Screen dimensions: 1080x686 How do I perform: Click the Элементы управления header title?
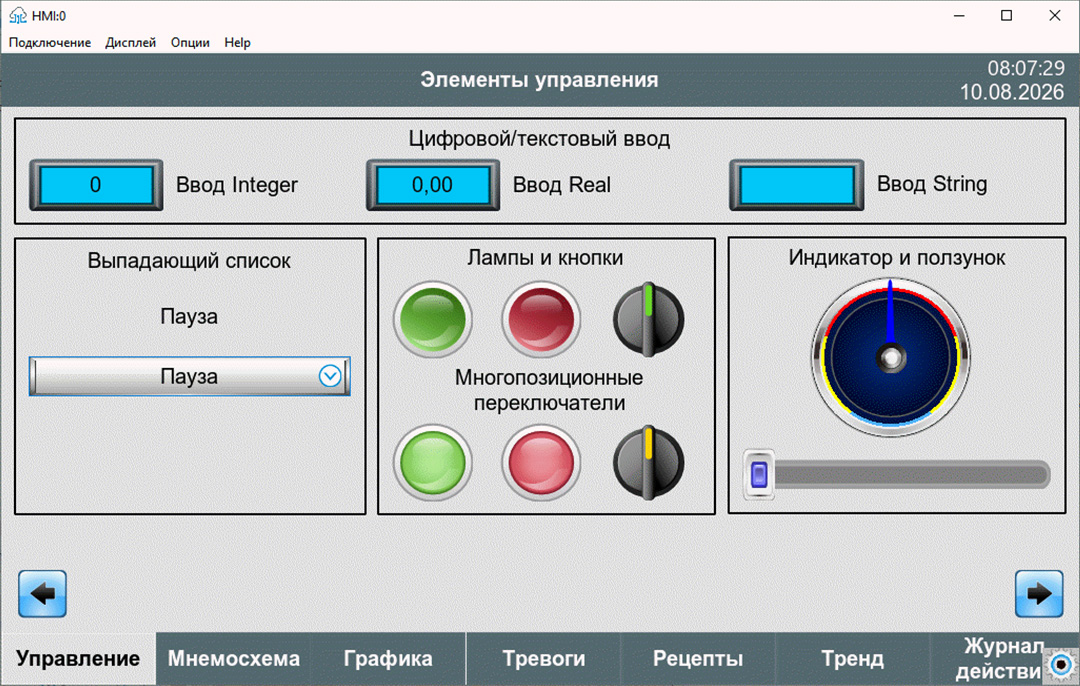pyautogui.click(x=539, y=80)
